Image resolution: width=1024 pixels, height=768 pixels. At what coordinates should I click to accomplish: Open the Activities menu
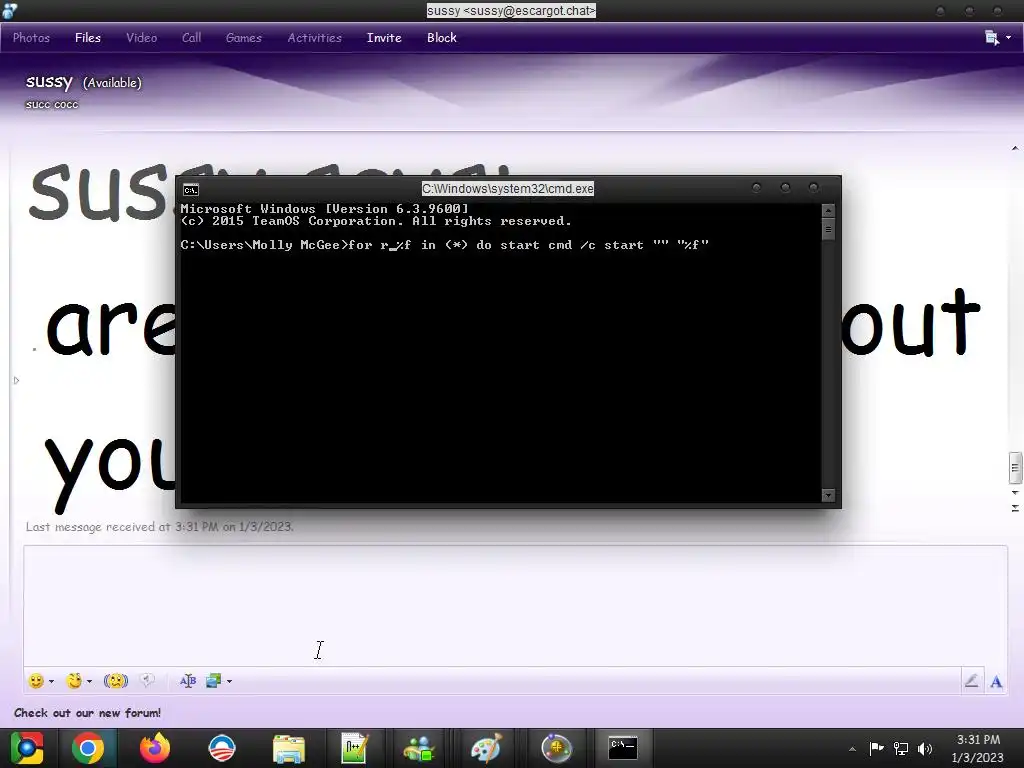click(x=315, y=38)
